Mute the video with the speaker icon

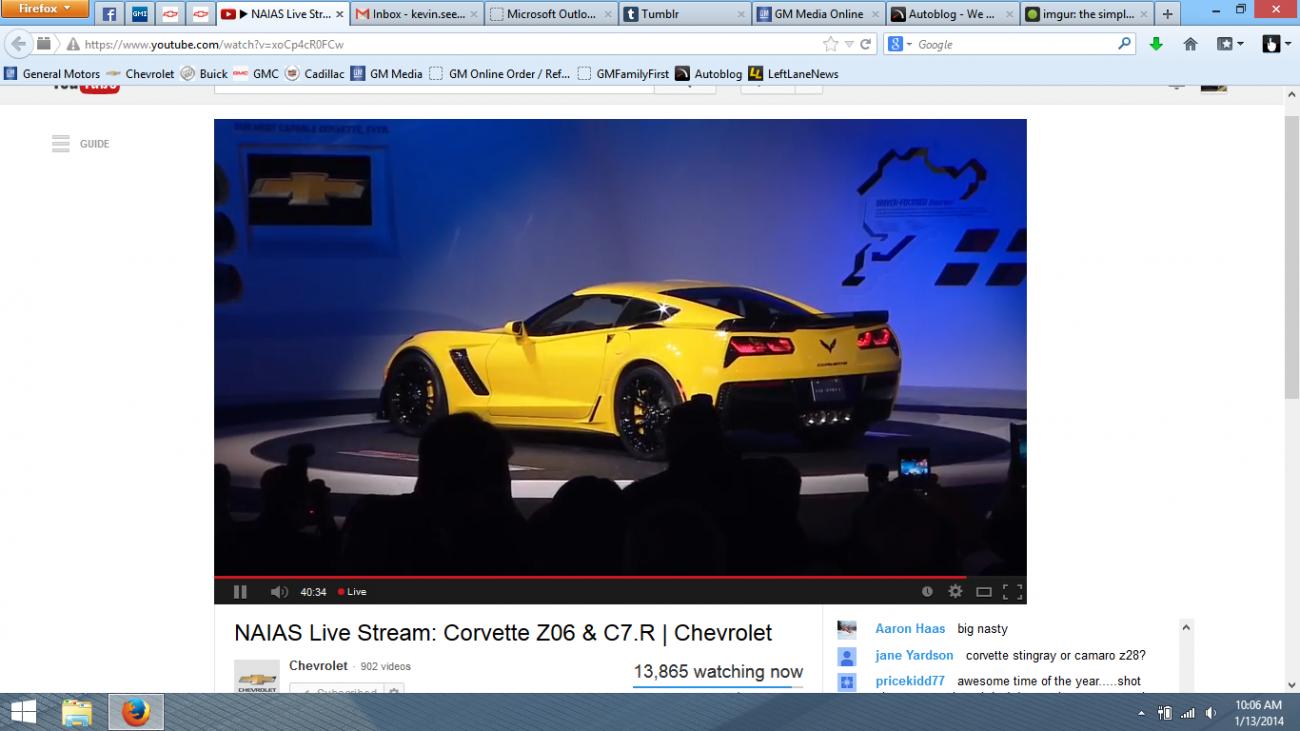click(x=279, y=592)
